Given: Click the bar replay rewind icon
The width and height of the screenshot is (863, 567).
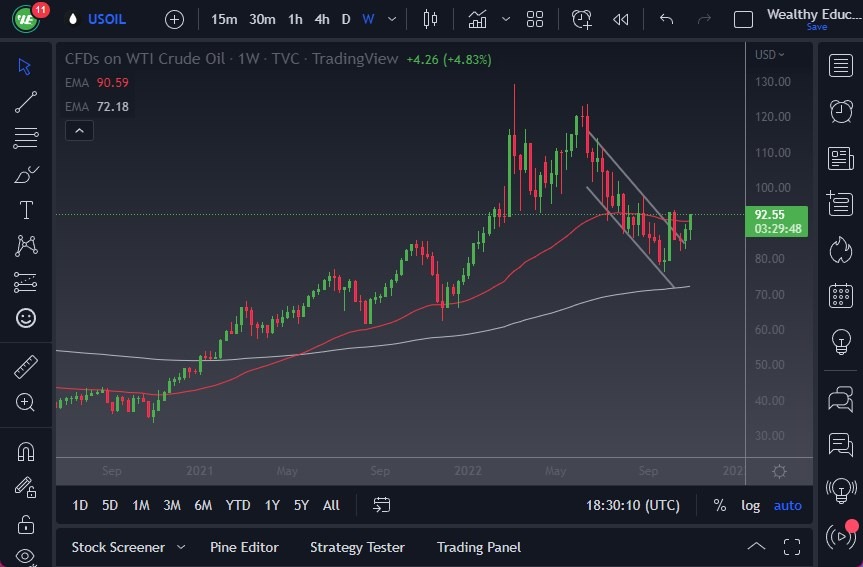Looking at the screenshot, I should [x=621, y=19].
